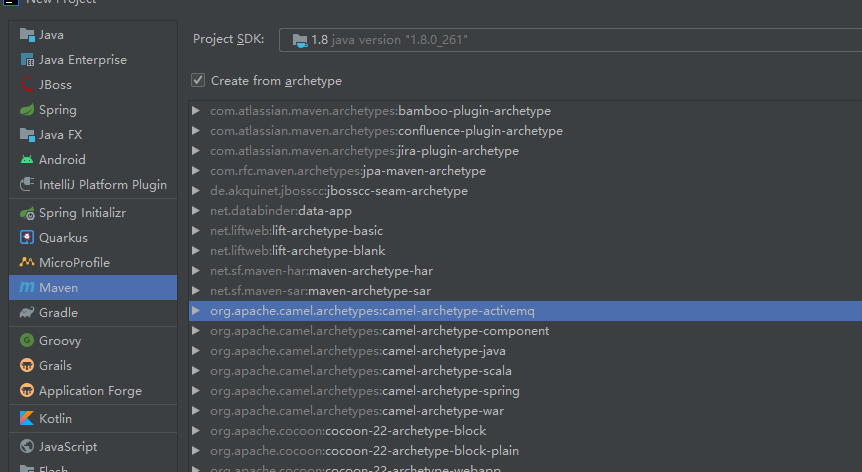Image resolution: width=862 pixels, height=472 pixels.
Task: Expand camel-archetype-java node
Action: (196, 350)
